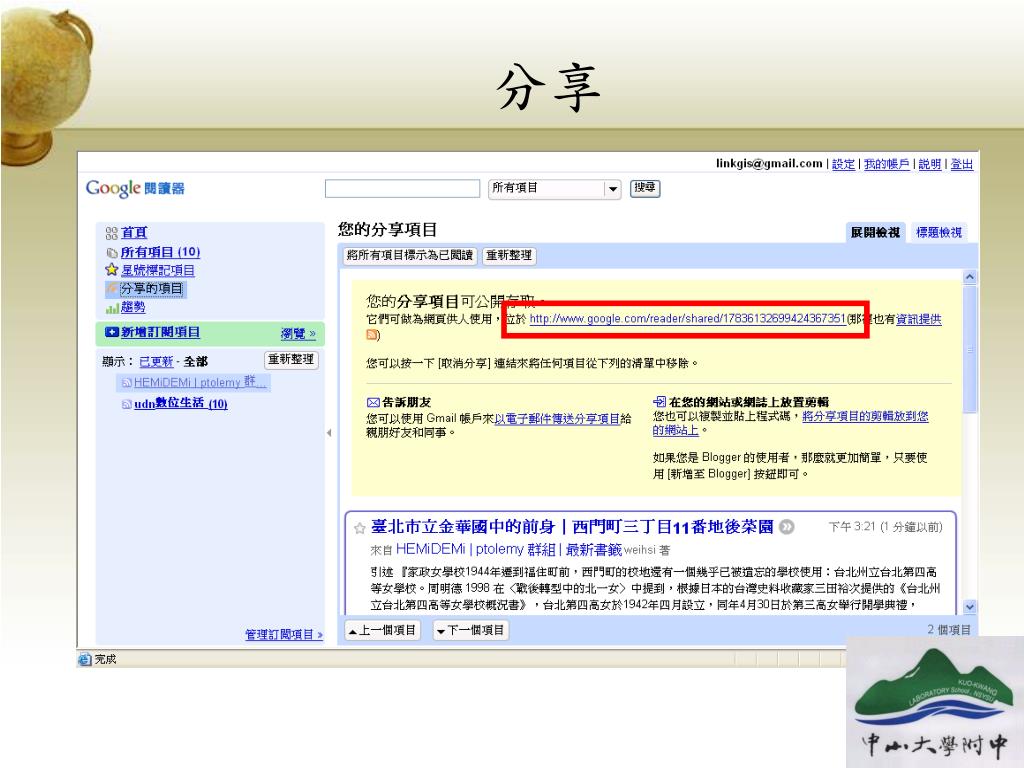
Task: Show only 已更新 subscriptions
Action: [x=156, y=361]
